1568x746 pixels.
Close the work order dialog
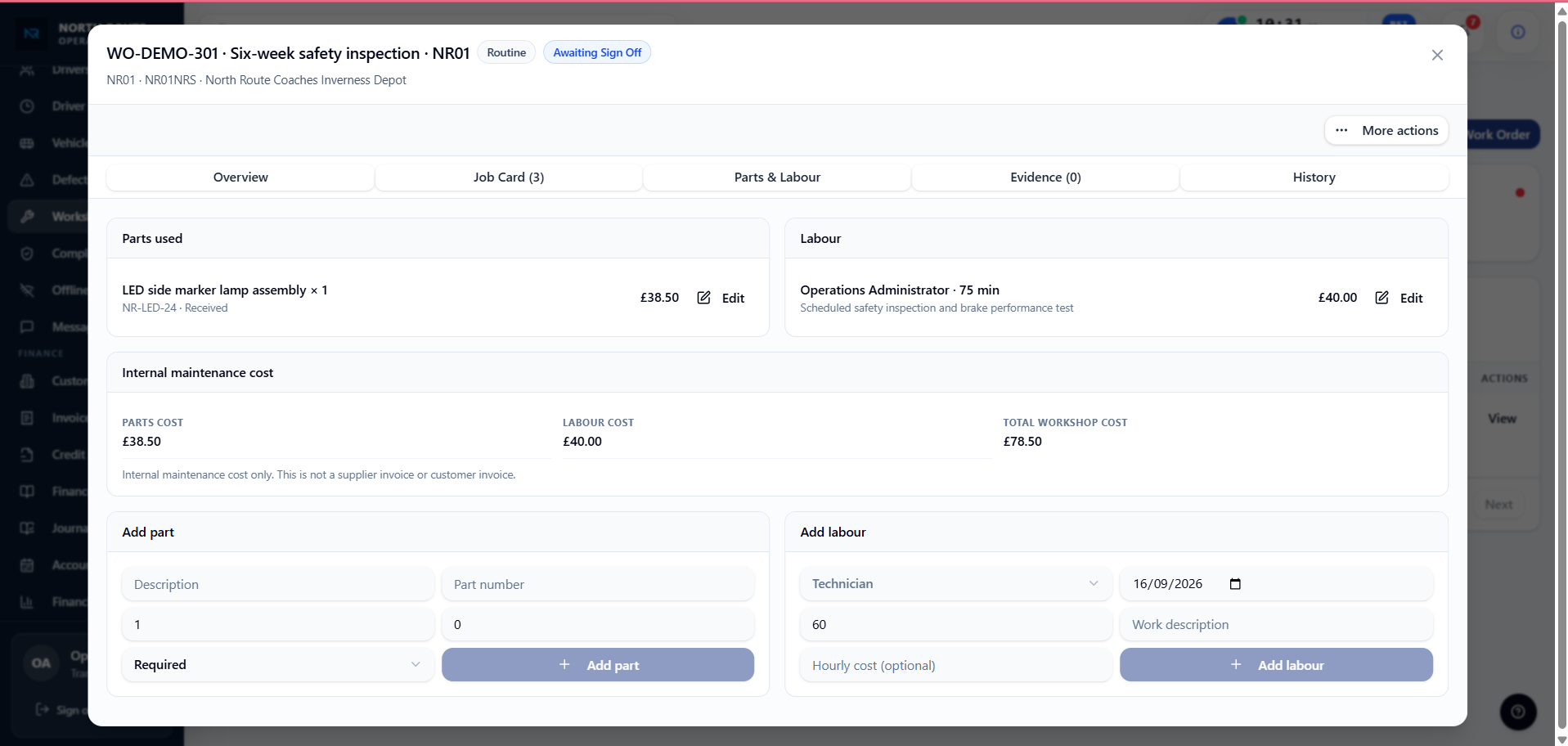click(x=1437, y=55)
